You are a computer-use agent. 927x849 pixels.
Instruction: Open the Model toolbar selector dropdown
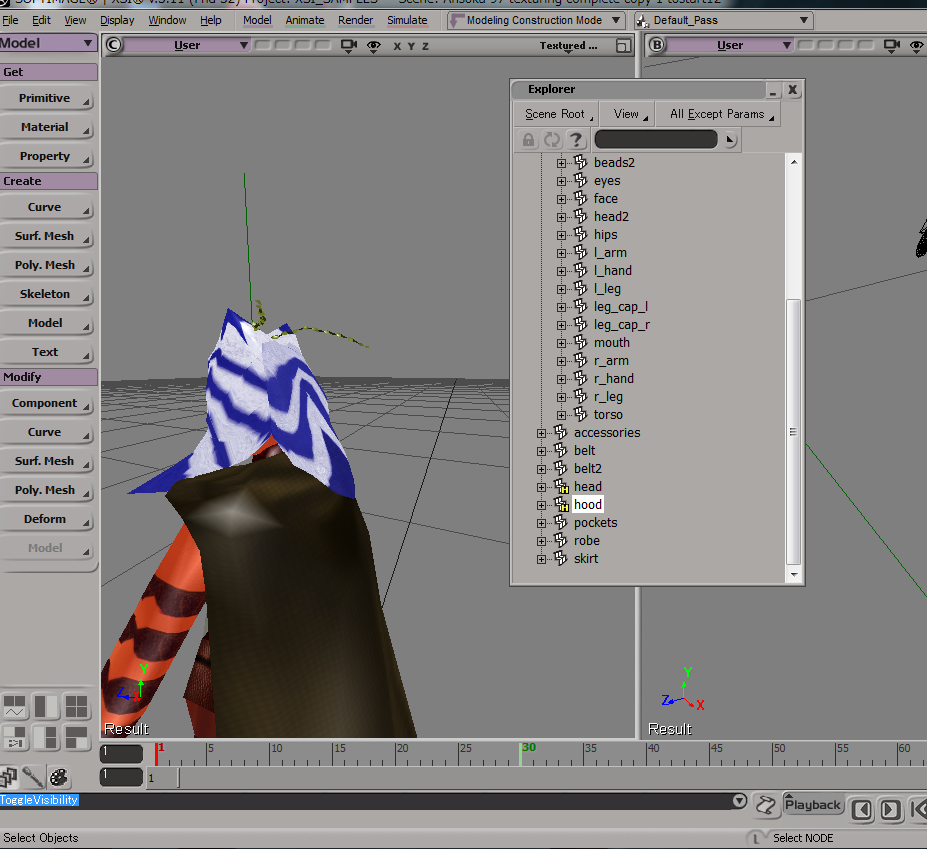click(x=48, y=43)
